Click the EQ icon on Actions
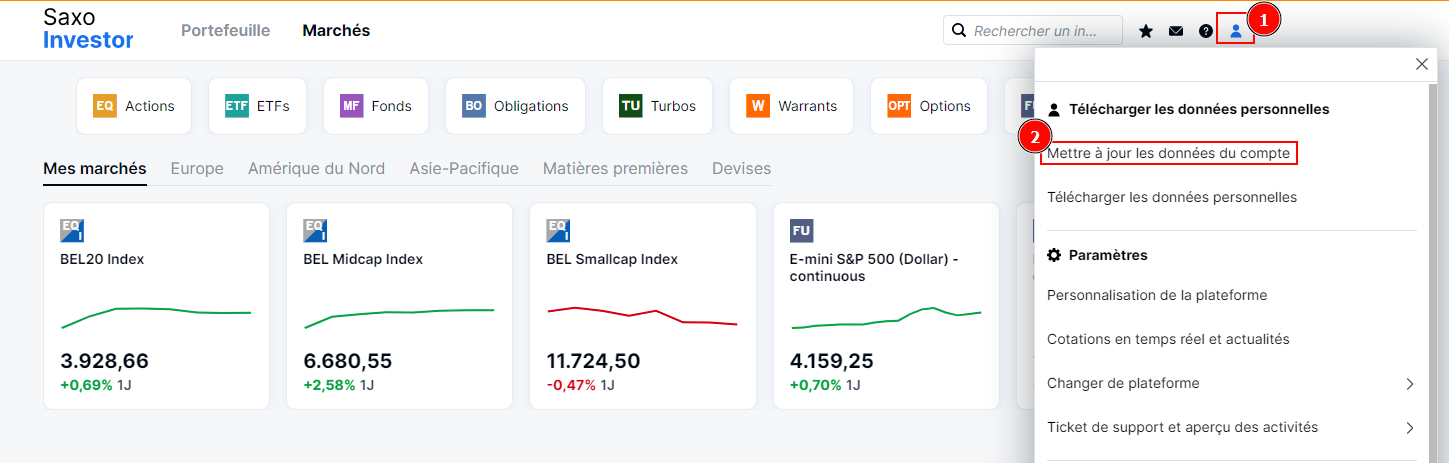The height and width of the screenshot is (463, 1449). (x=105, y=106)
